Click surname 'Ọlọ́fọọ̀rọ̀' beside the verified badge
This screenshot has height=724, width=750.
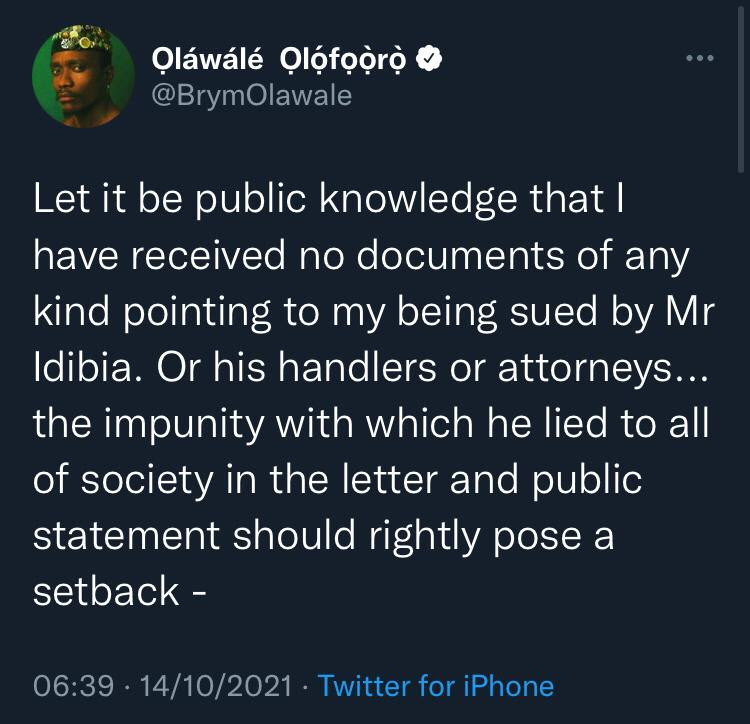[342, 60]
